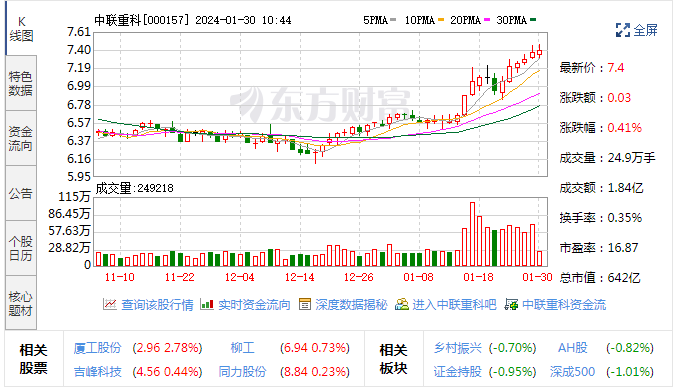Screen dimensions: 675x389
Task: Click the 11-10 date axis label
Action: tap(120, 277)
